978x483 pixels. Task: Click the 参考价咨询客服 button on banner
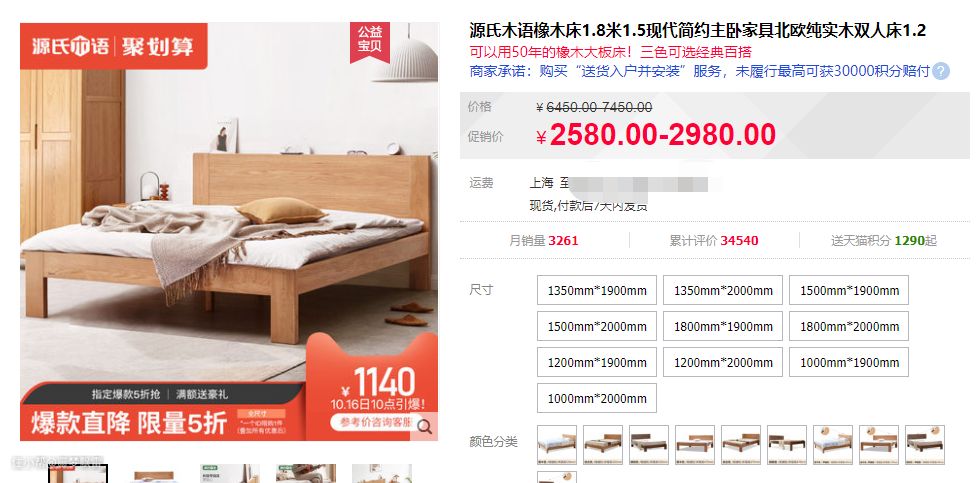click(x=374, y=422)
